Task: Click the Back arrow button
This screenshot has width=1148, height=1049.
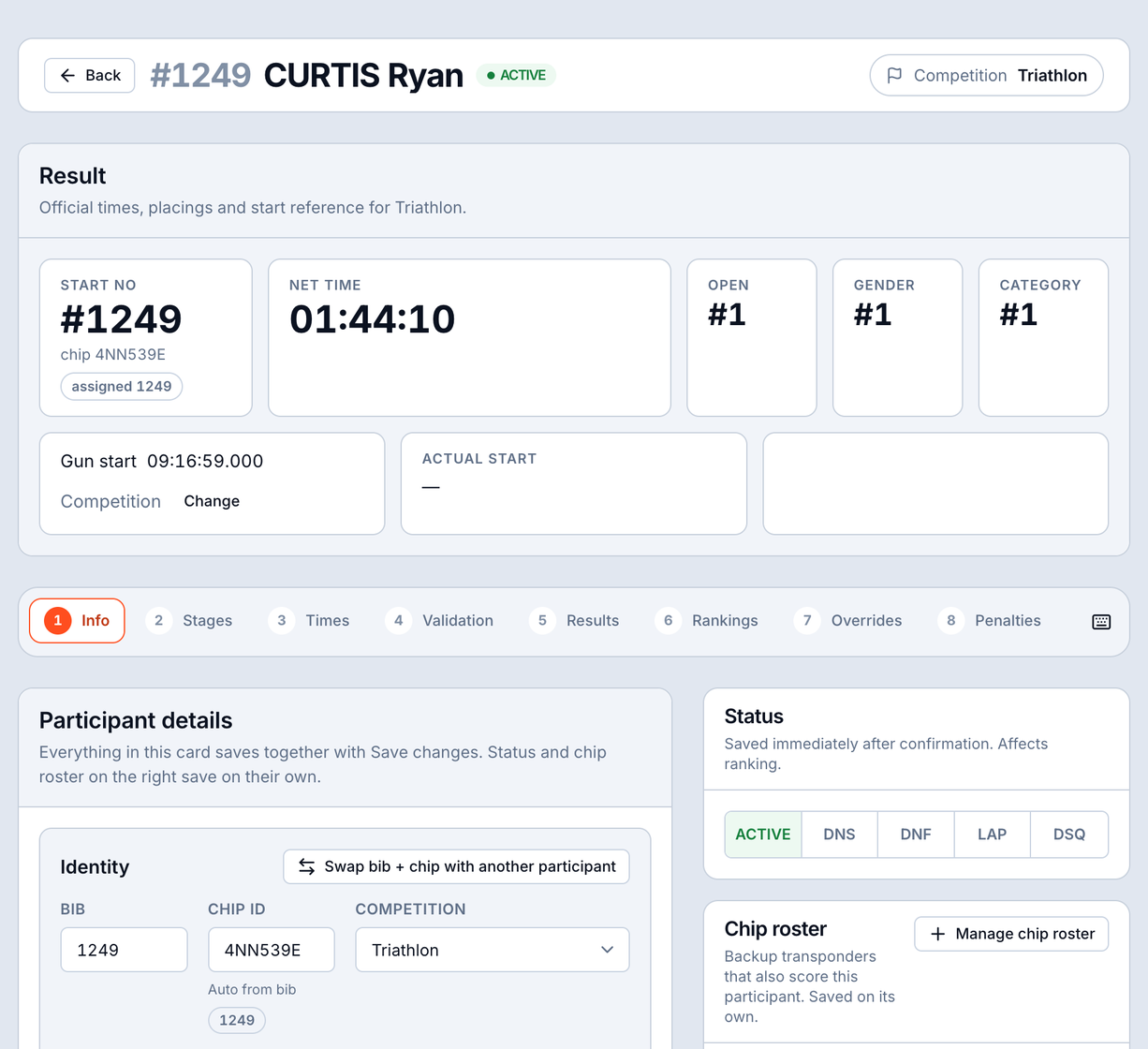Action: pyautogui.click(x=90, y=76)
